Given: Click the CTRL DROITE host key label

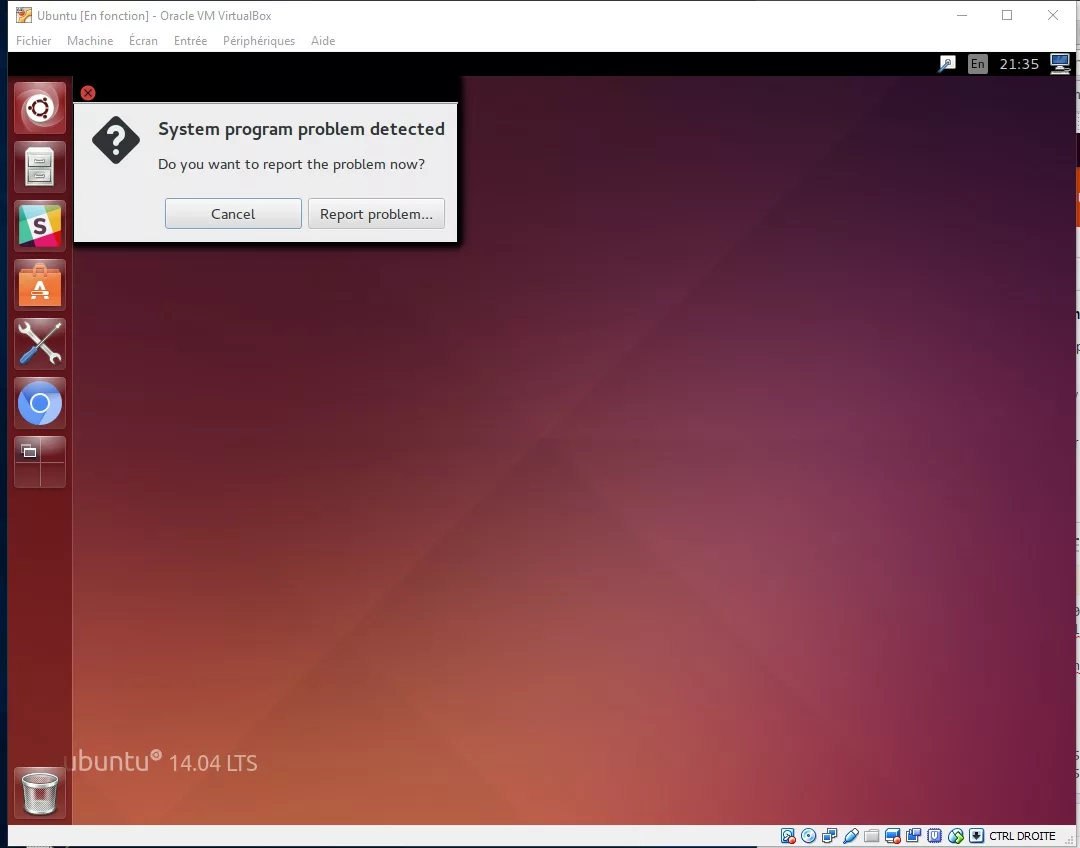Looking at the screenshot, I should click(x=1022, y=836).
